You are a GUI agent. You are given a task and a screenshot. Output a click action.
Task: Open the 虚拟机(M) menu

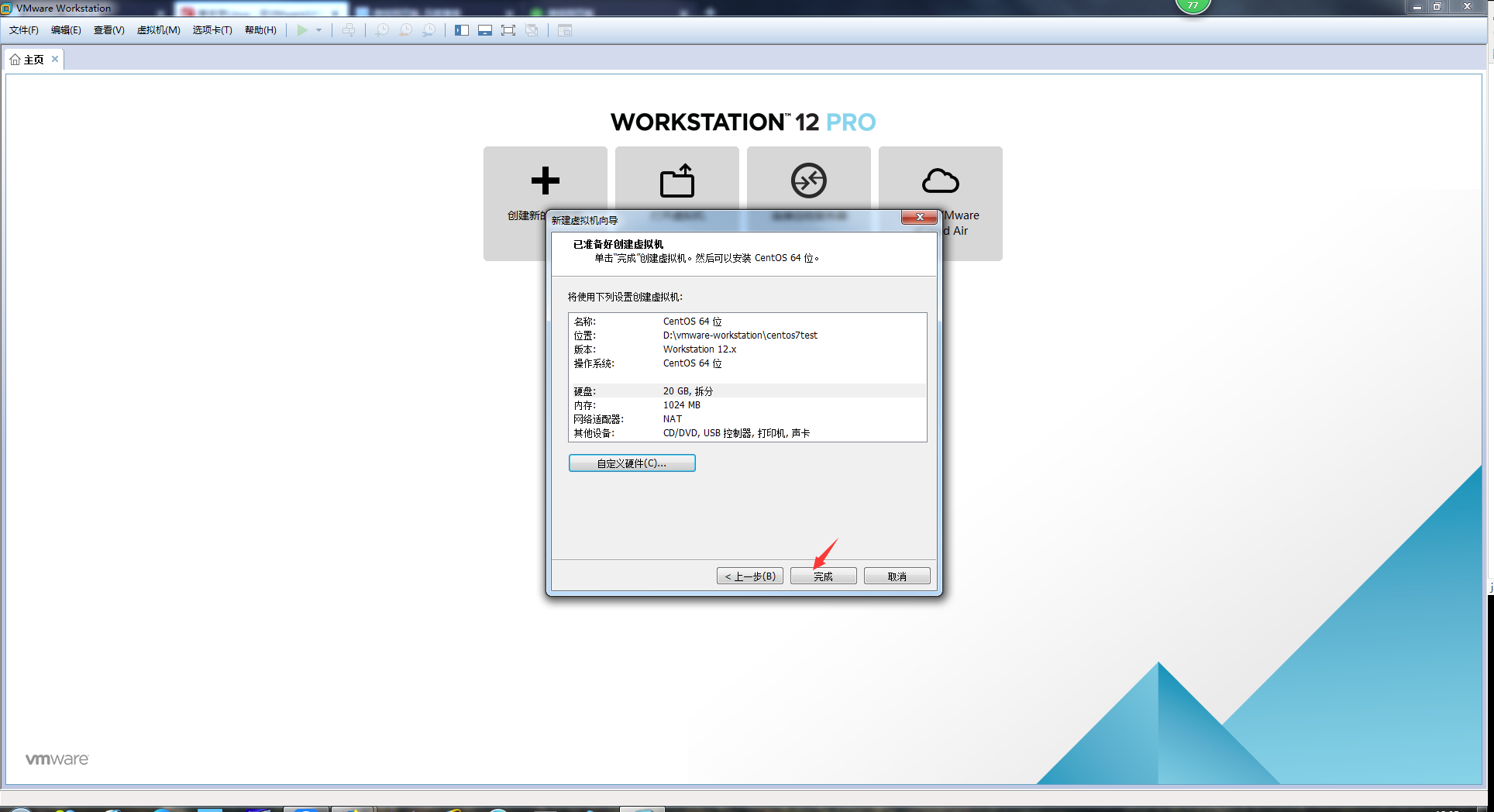pos(159,30)
